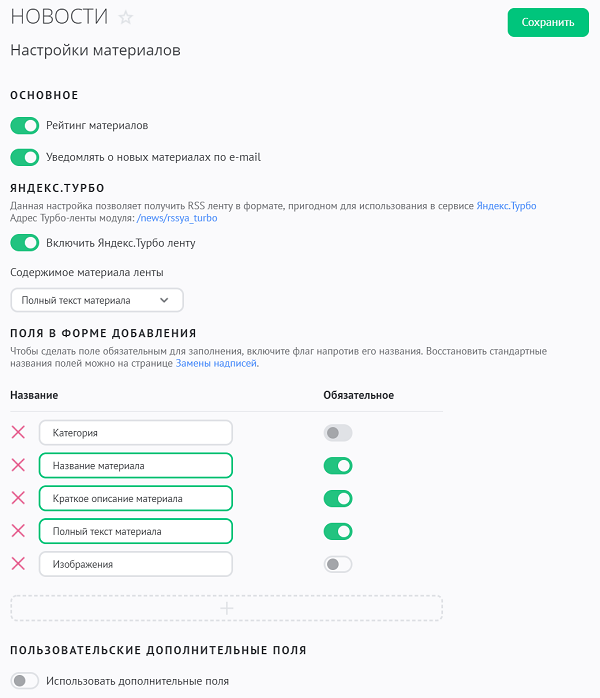This screenshot has width=600, height=698.
Task: Make Категория field required
Action: 338,433
